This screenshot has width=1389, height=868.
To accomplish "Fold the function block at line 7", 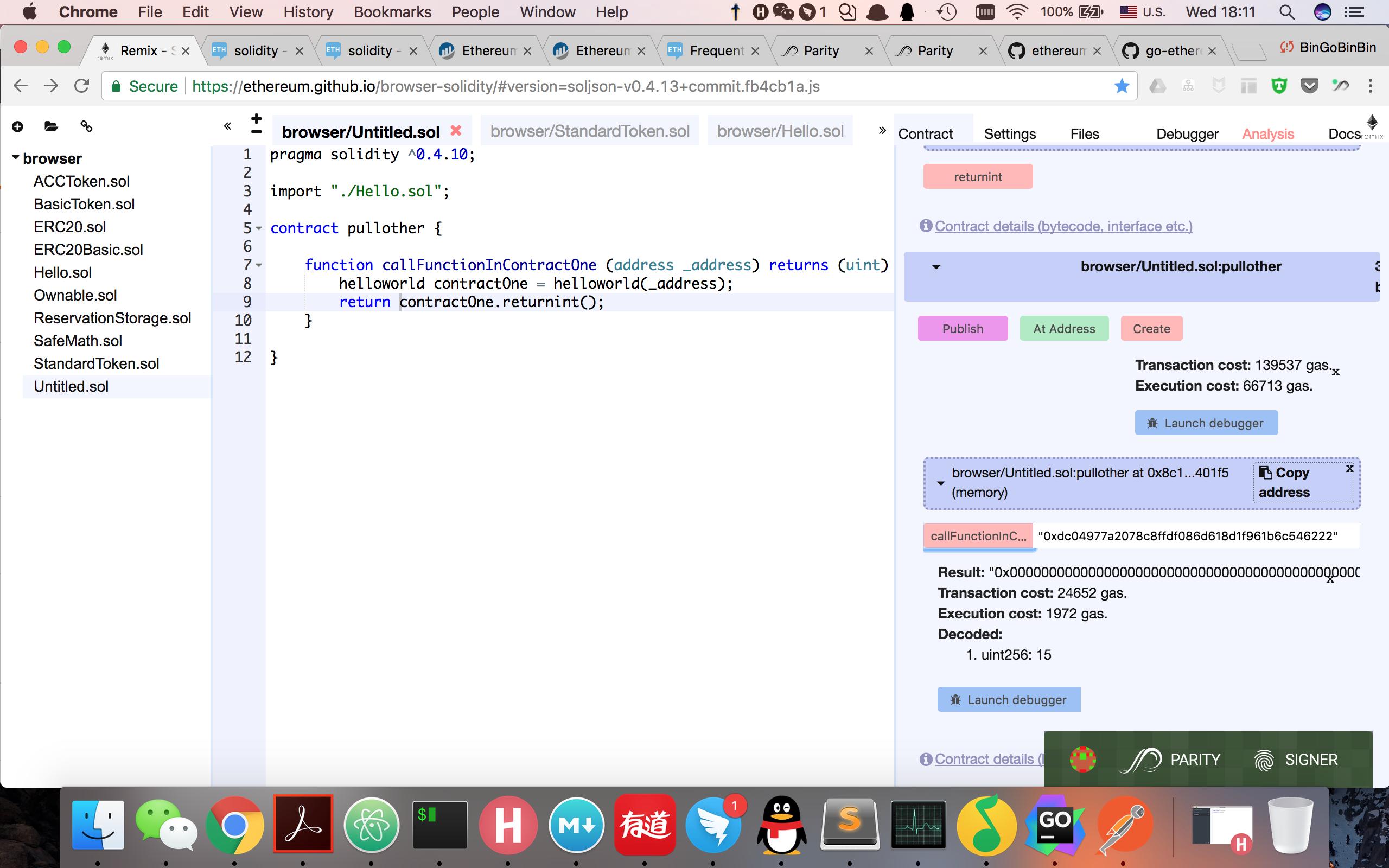I will coord(259,265).
